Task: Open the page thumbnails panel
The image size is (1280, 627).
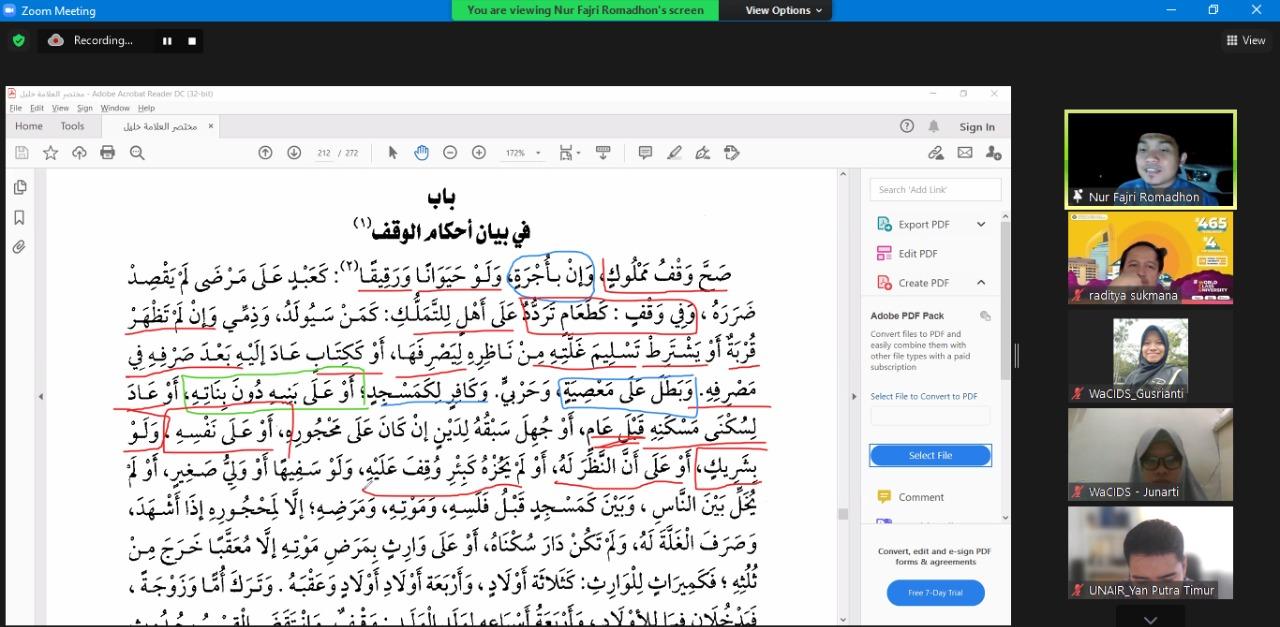Action: pyautogui.click(x=19, y=187)
